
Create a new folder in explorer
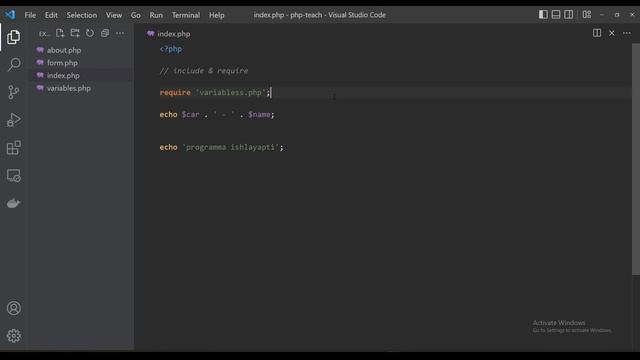pyautogui.click(x=75, y=33)
